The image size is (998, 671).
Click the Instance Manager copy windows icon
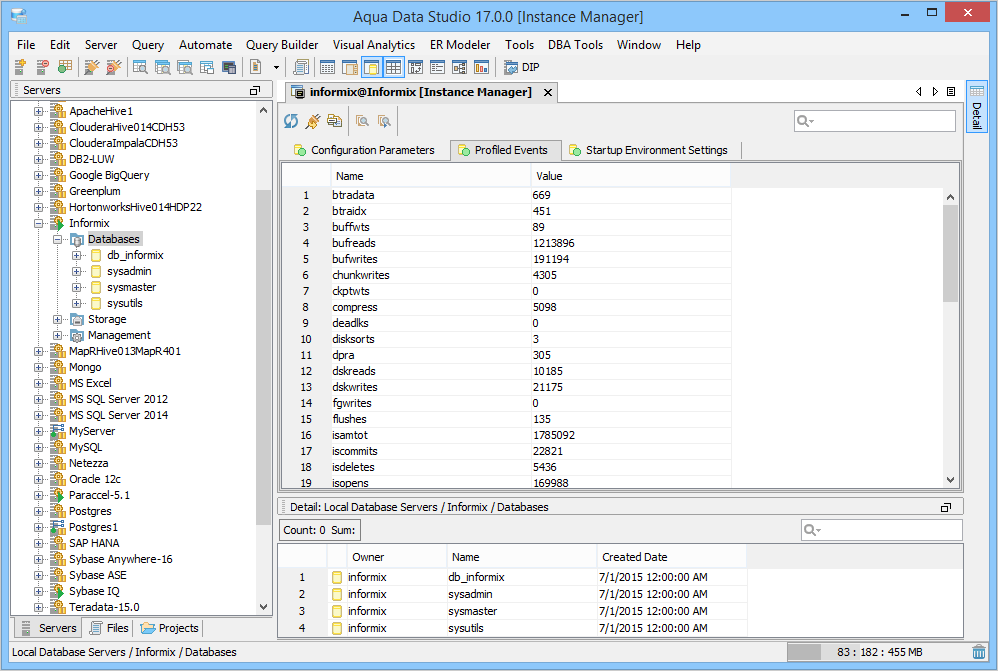[x=334, y=121]
